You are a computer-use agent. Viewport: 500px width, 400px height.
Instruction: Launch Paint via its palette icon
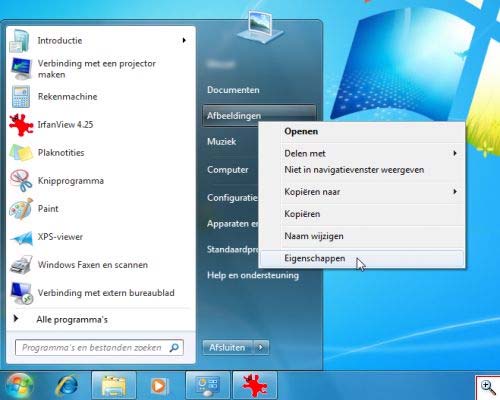(x=21, y=209)
